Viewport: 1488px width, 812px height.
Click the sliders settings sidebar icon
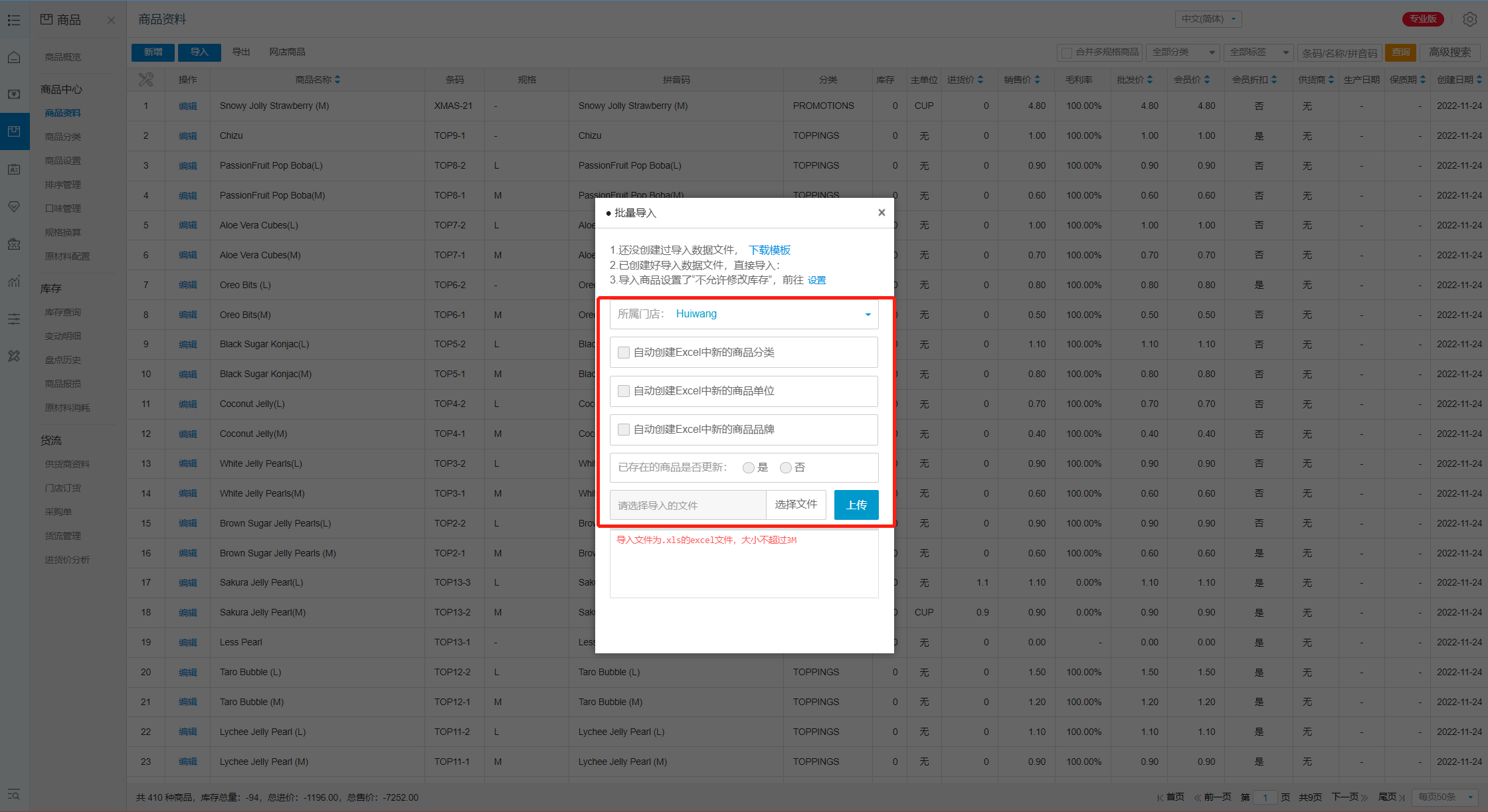[14, 319]
